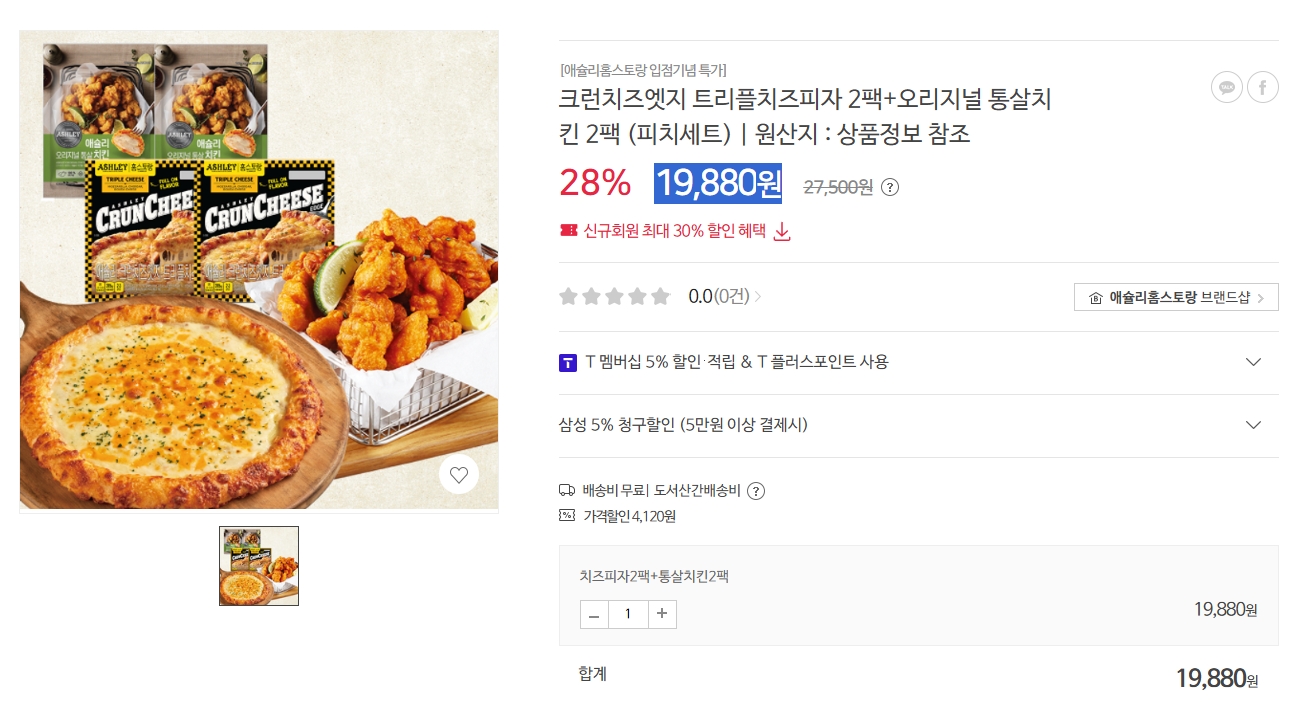Click the red coupon ticket icon
Viewport: 1296px width, 710px height.
(568, 231)
